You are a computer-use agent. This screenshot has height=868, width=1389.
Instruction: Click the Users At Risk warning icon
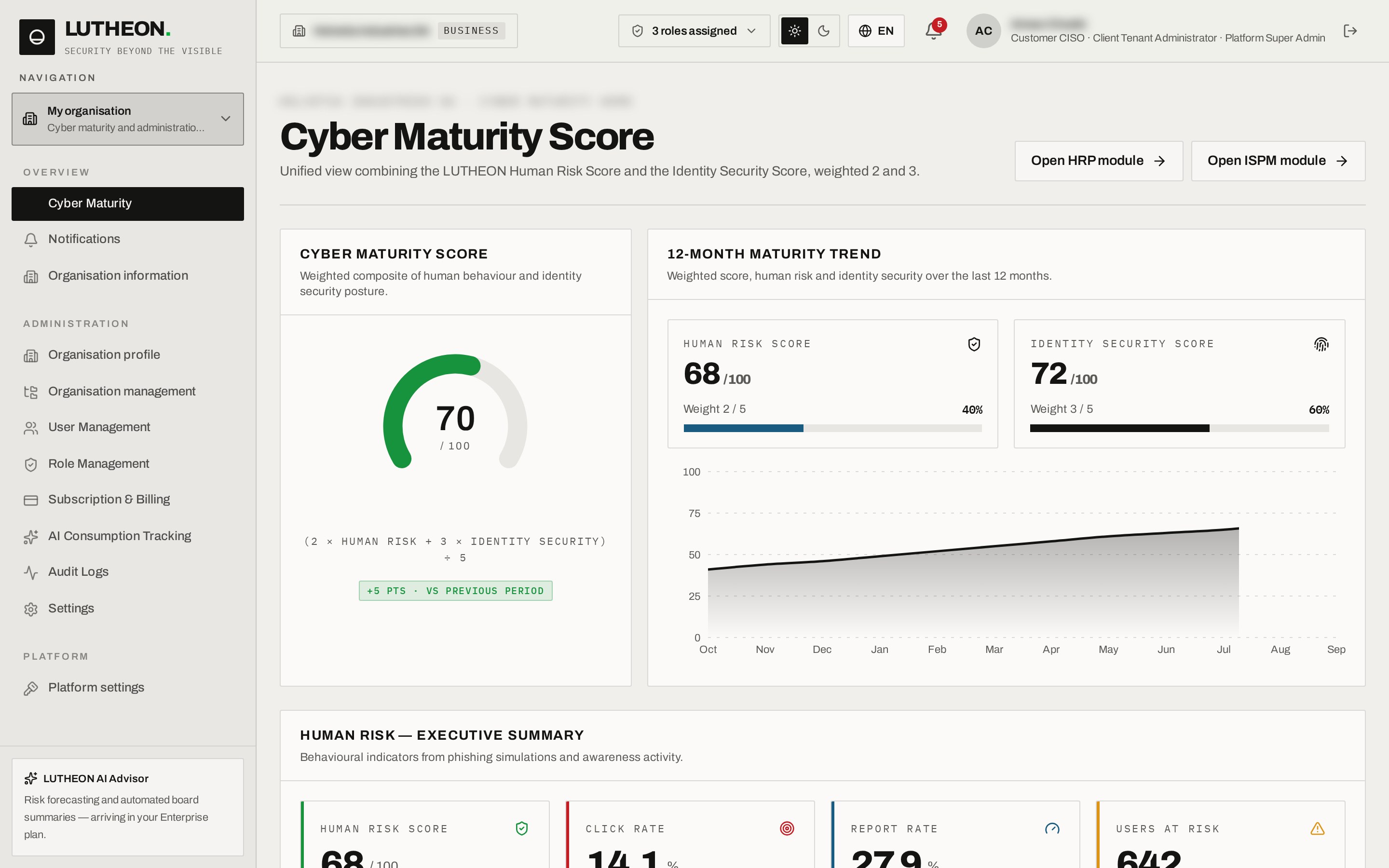(x=1317, y=828)
